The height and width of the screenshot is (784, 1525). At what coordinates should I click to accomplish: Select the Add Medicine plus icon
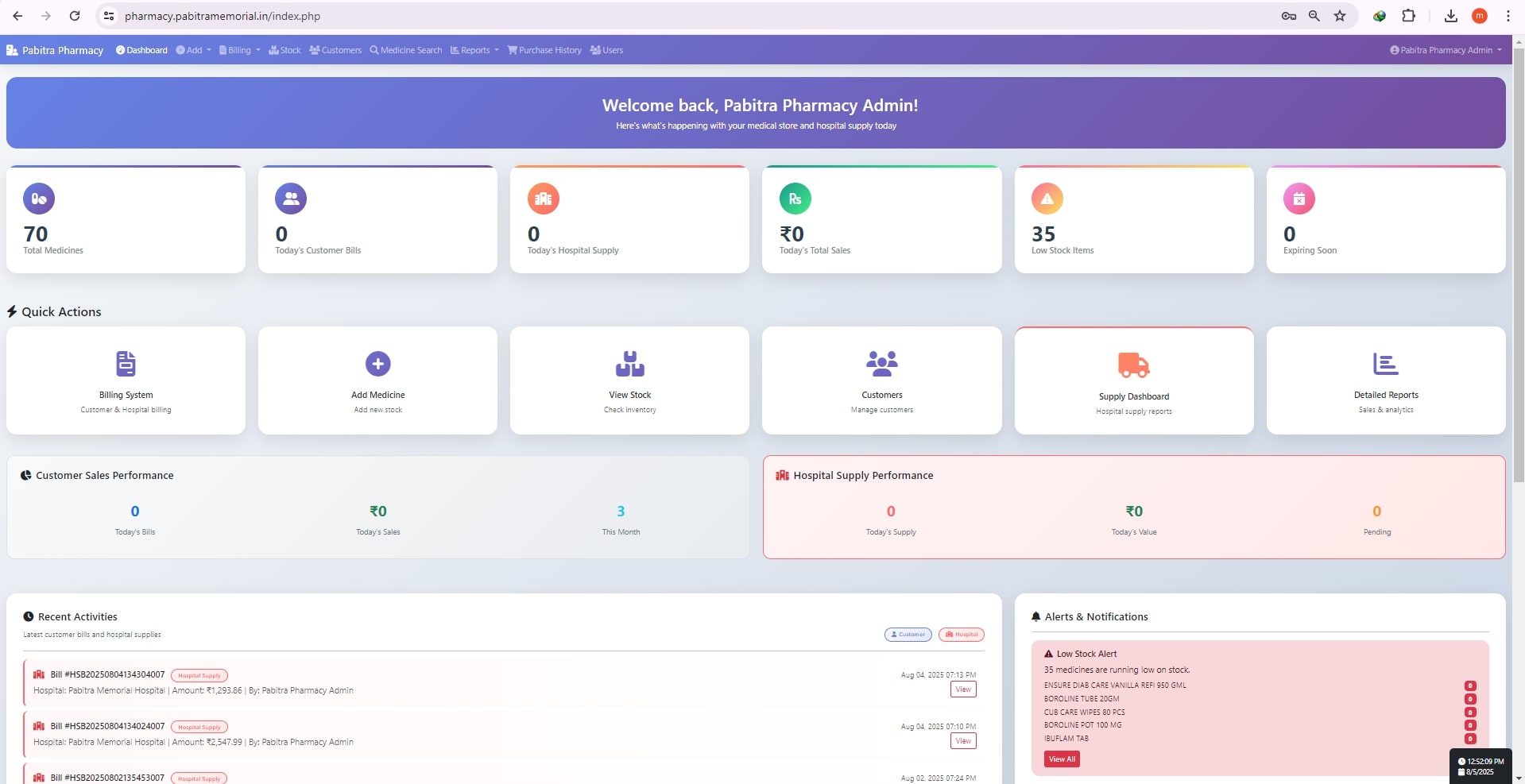point(377,364)
